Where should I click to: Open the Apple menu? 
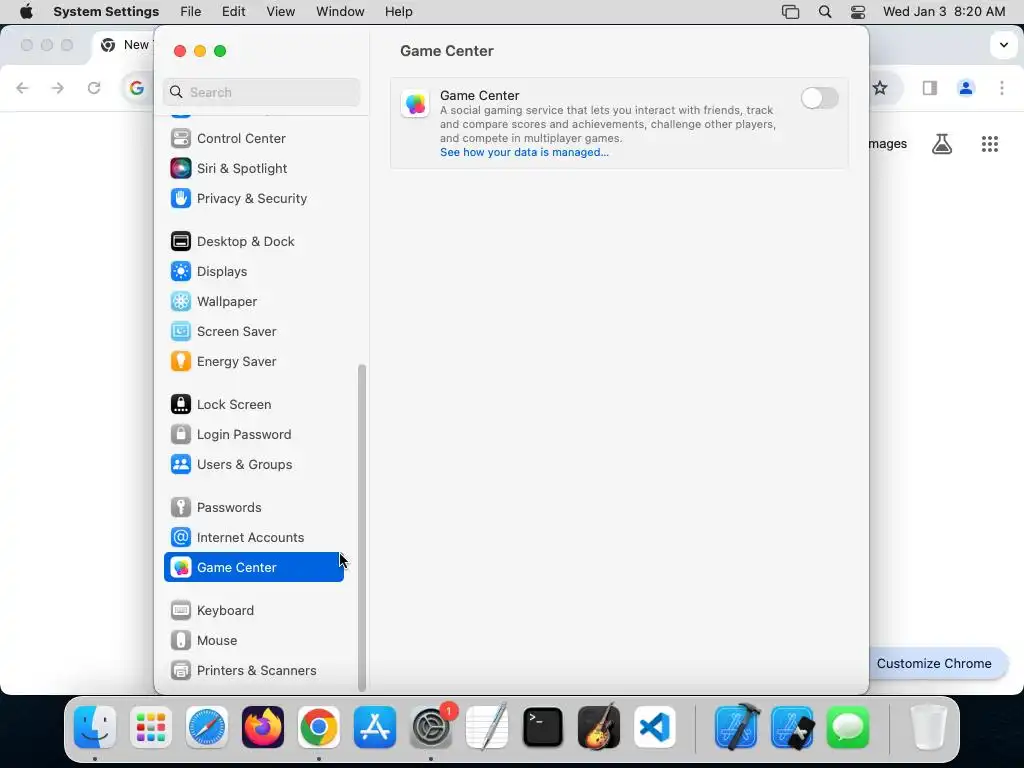(26, 12)
